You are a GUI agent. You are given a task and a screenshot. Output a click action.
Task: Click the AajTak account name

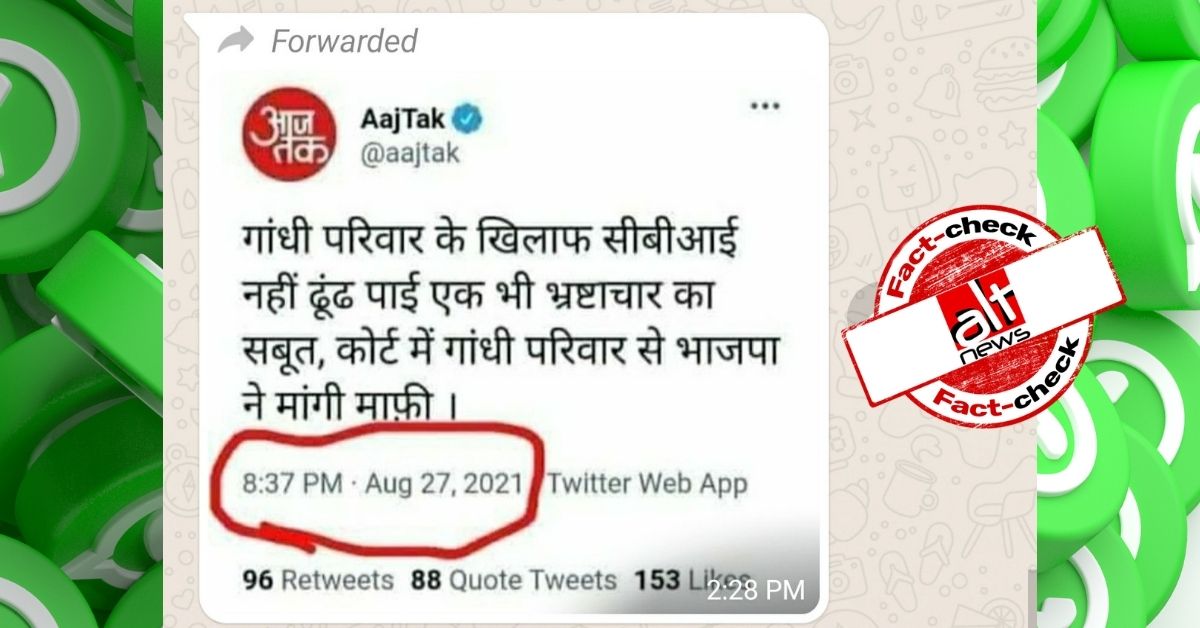pyautogui.click(x=404, y=120)
